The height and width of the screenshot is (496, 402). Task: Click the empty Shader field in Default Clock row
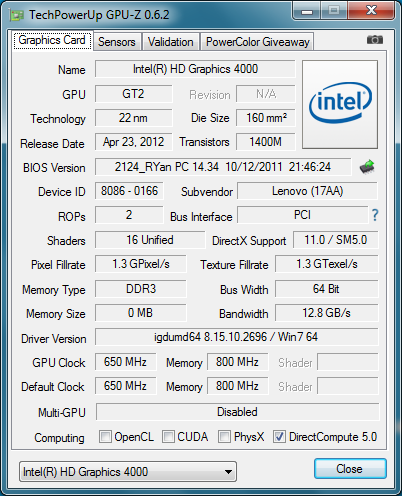(348, 386)
